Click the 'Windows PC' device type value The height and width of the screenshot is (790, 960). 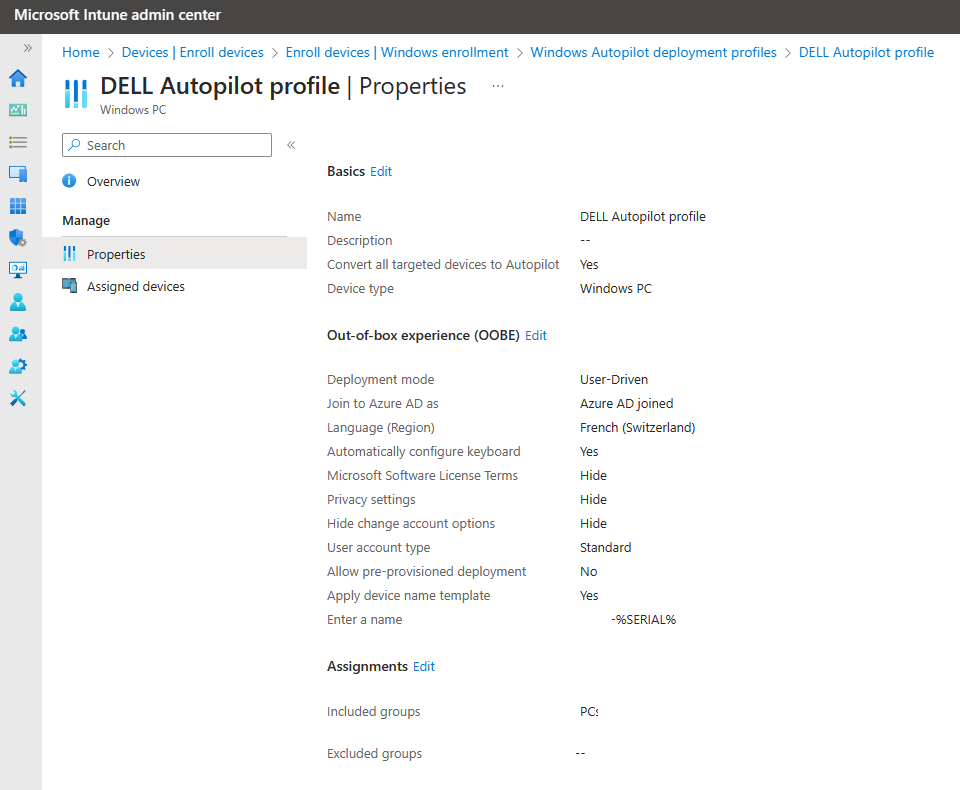pyautogui.click(x=616, y=288)
